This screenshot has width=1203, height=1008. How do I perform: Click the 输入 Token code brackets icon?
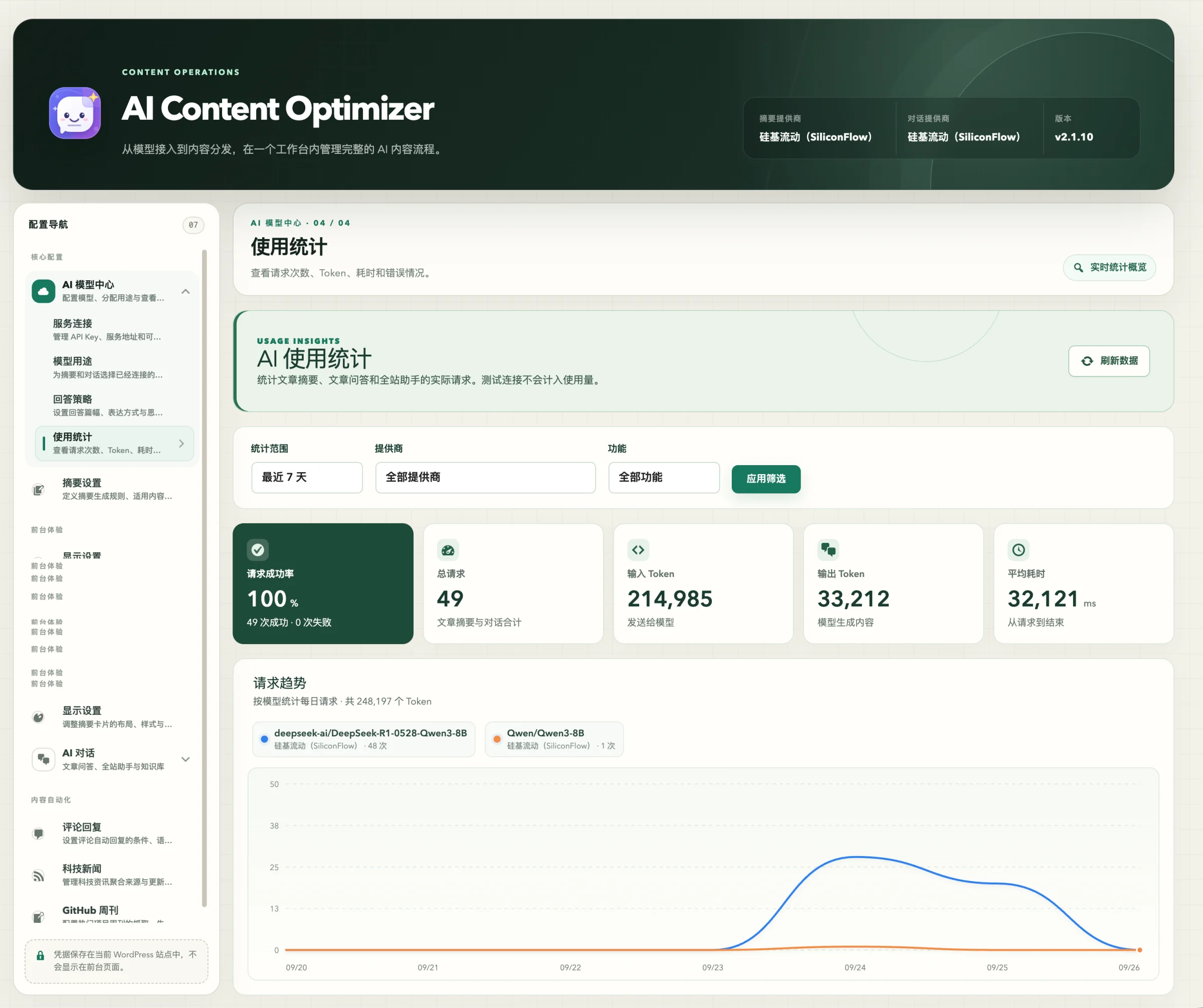pos(638,550)
